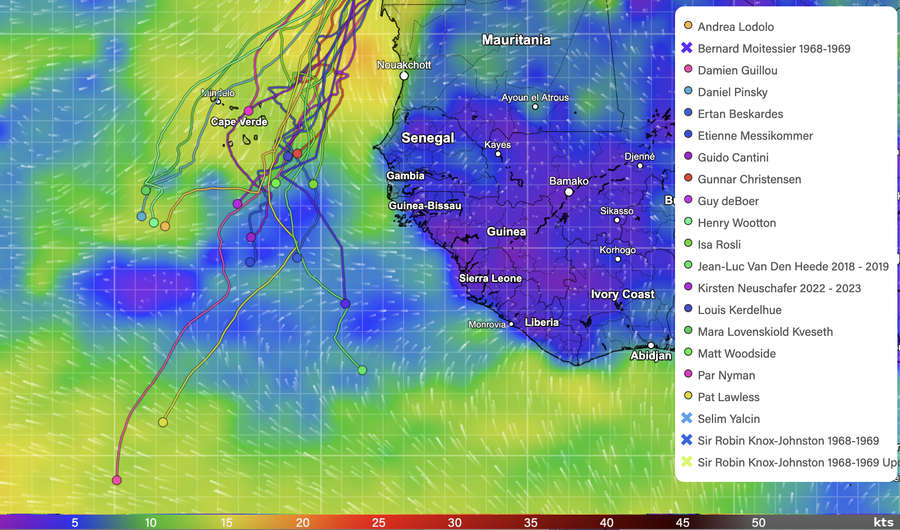Click the 40 mark on the wind speed scale
The width and height of the screenshot is (900, 530).
coord(607,523)
